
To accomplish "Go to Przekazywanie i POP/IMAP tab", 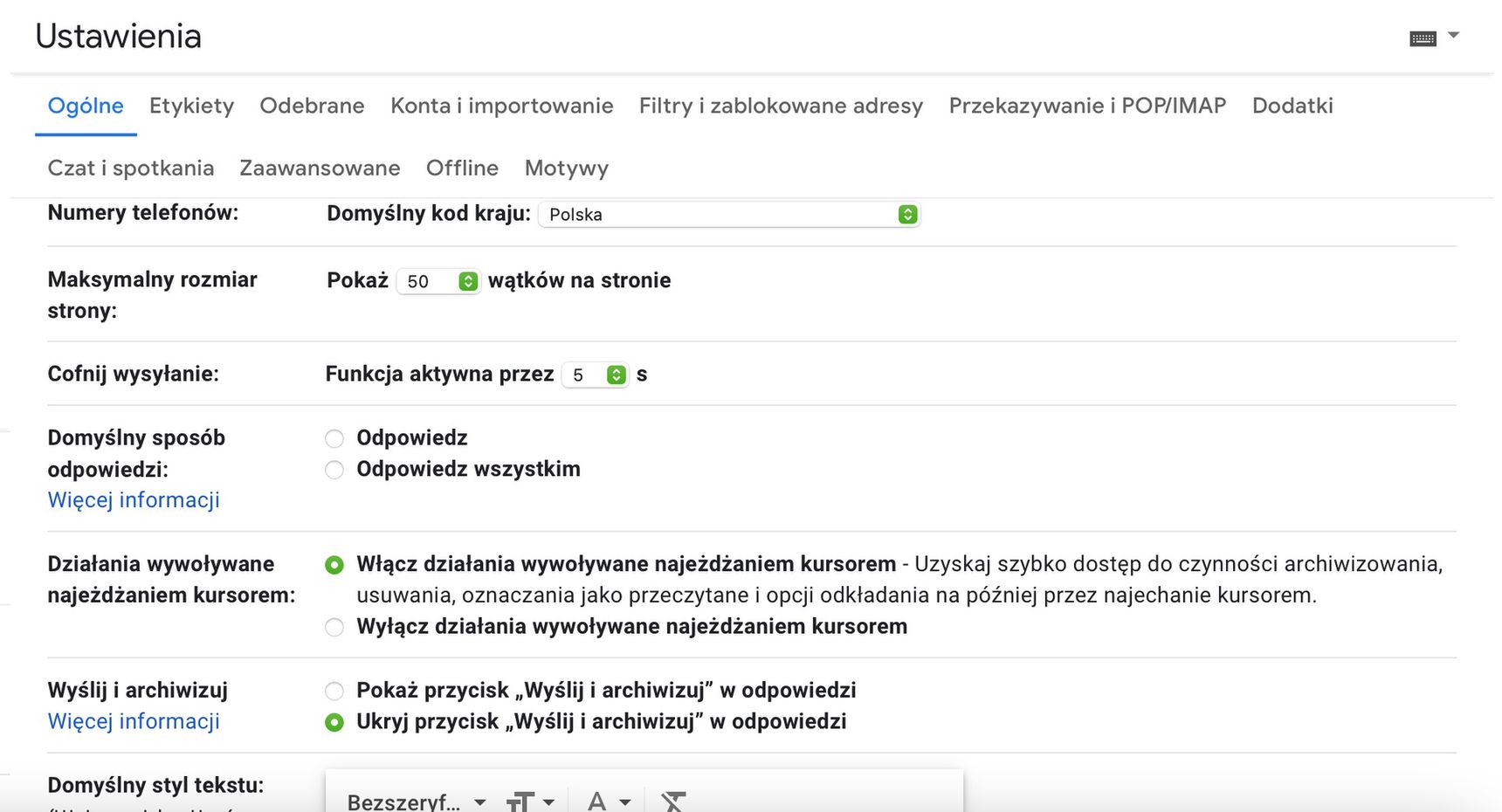I will click(x=1088, y=106).
